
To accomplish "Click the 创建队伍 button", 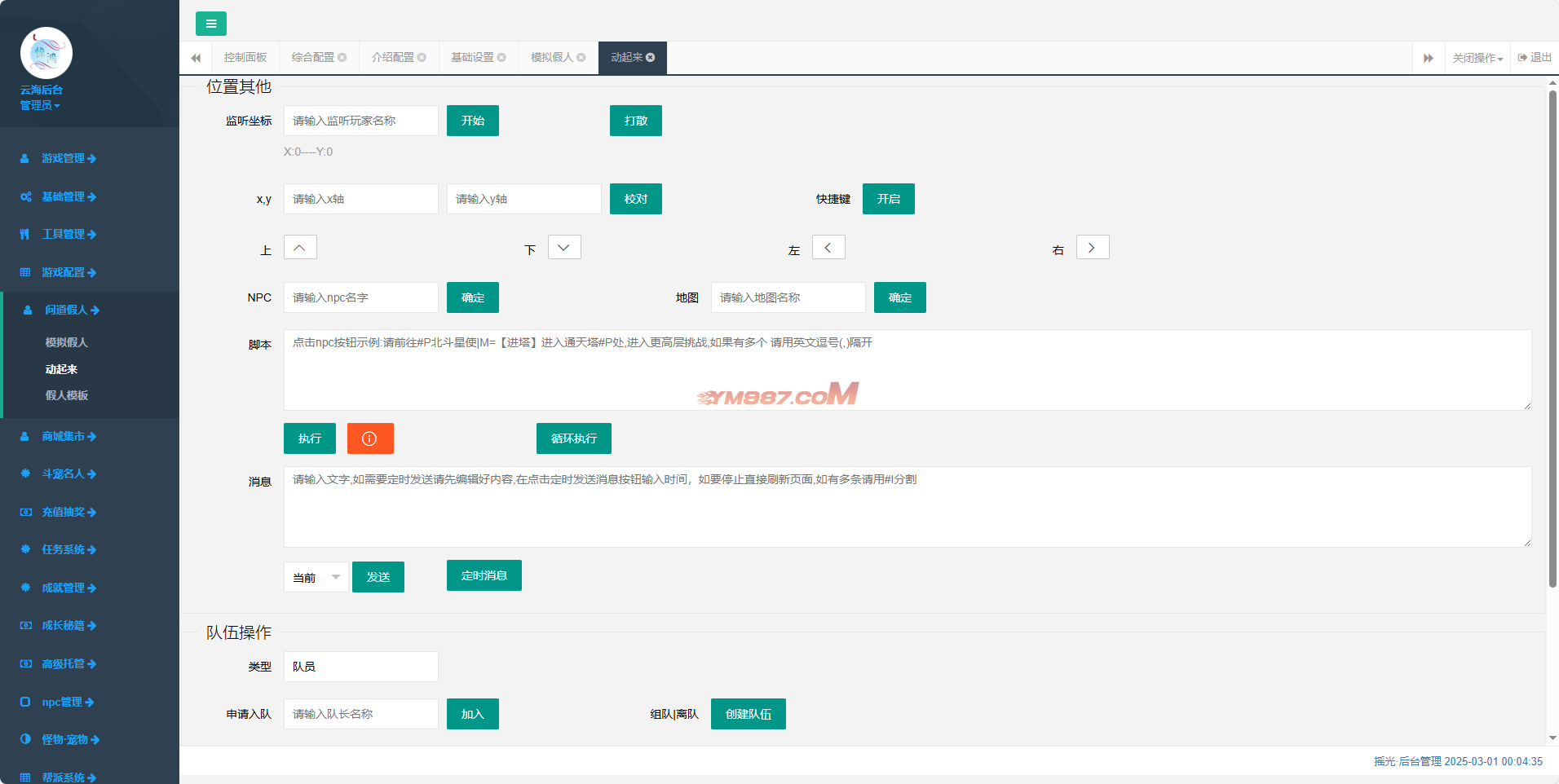I will click(748, 714).
